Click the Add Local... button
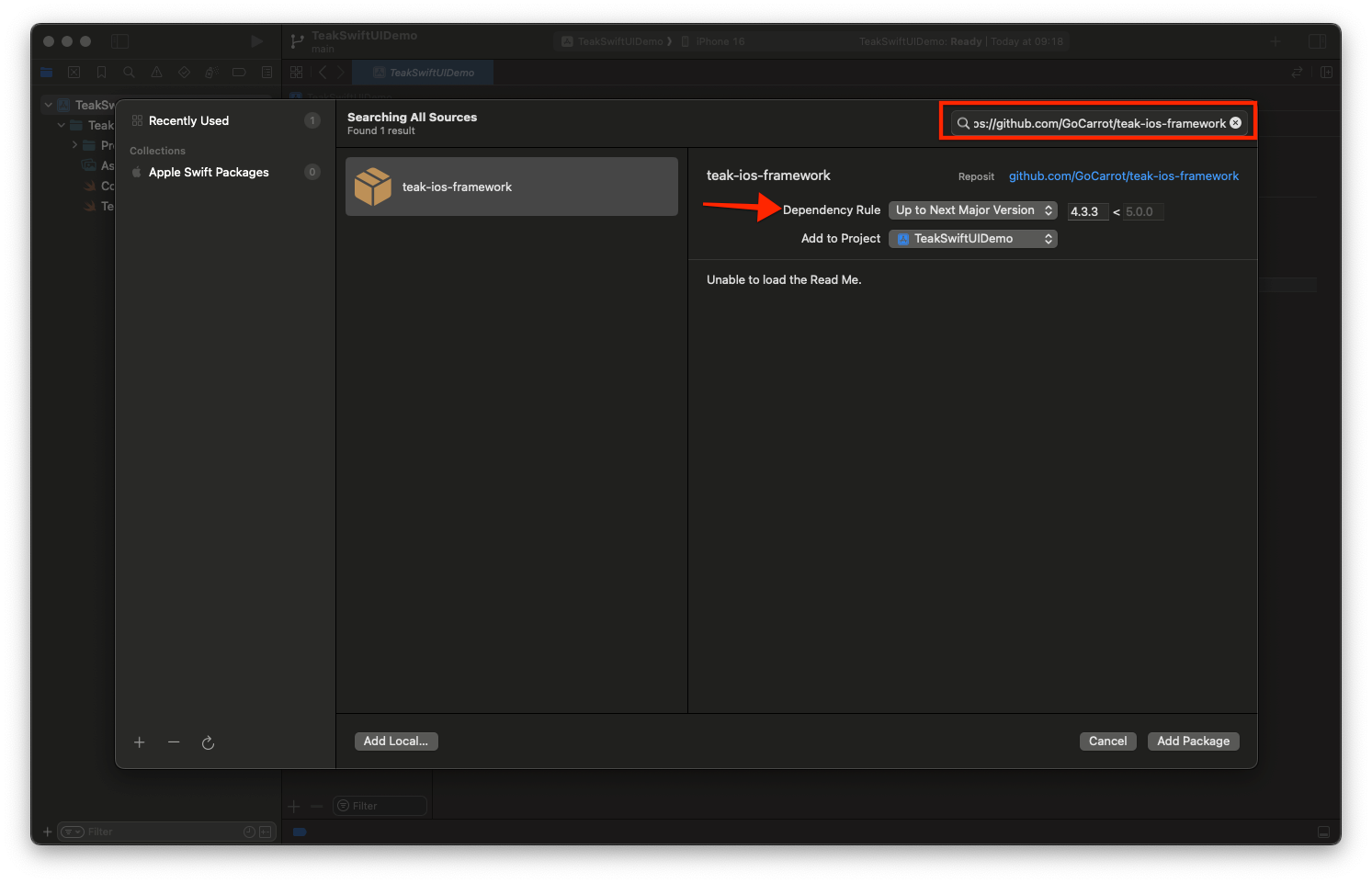This screenshot has width=1372, height=883. [396, 741]
